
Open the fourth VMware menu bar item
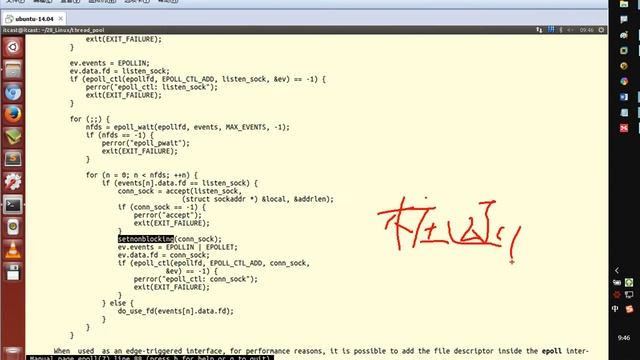pos(102,1)
